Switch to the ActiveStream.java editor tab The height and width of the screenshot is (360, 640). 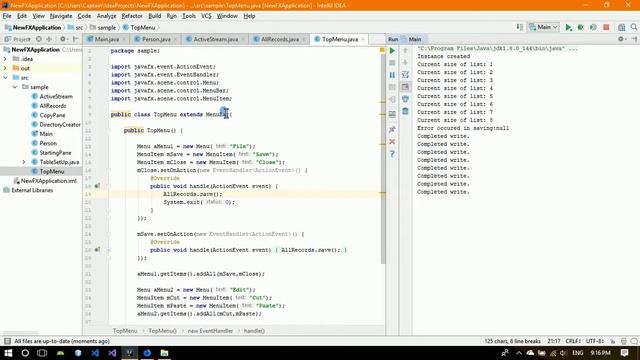click(x=215, y=39)
